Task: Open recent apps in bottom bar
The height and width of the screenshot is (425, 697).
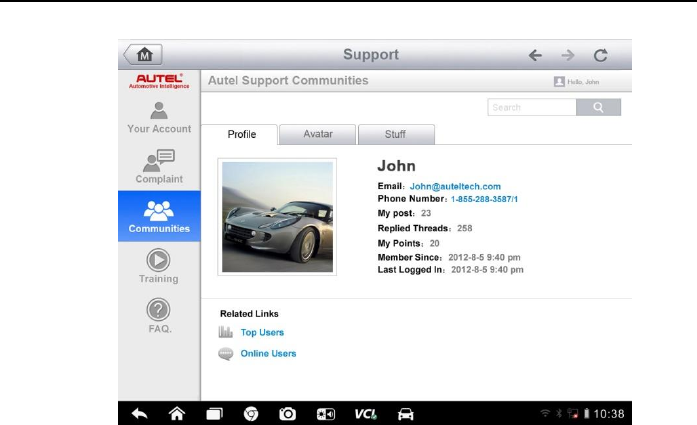Action: point(214,414)
